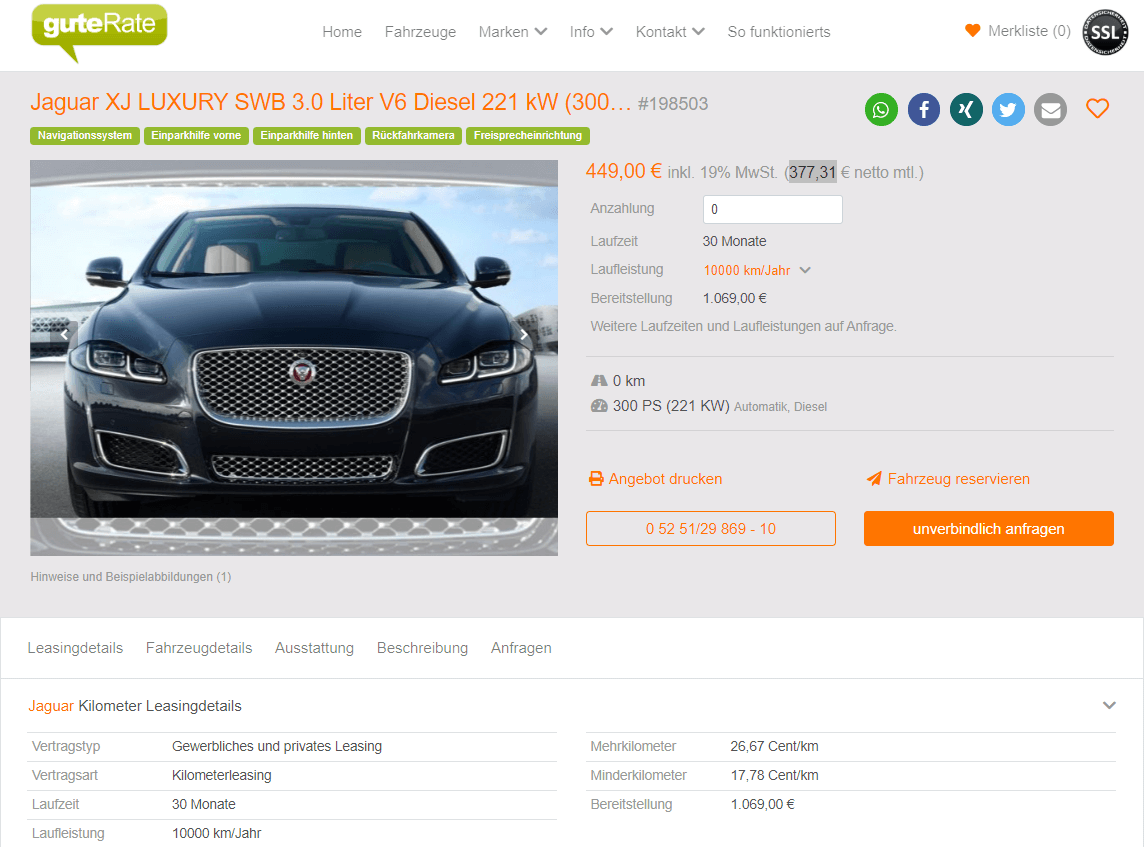
Task: Click the printer icon beside Angebot drucken
Action: click(596, 479)
